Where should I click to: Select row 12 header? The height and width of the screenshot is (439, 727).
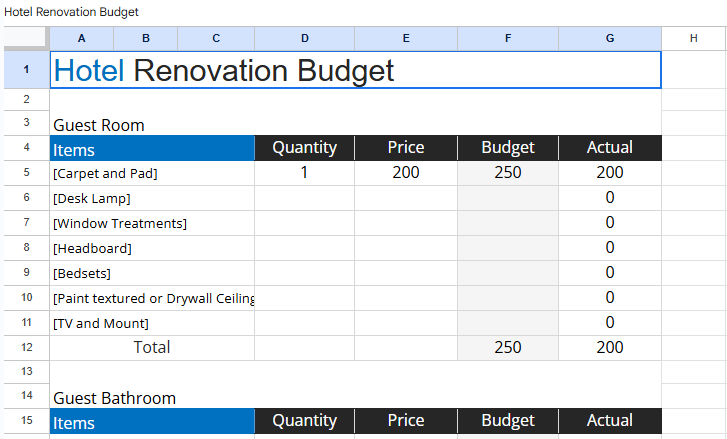tap(25, 348)
